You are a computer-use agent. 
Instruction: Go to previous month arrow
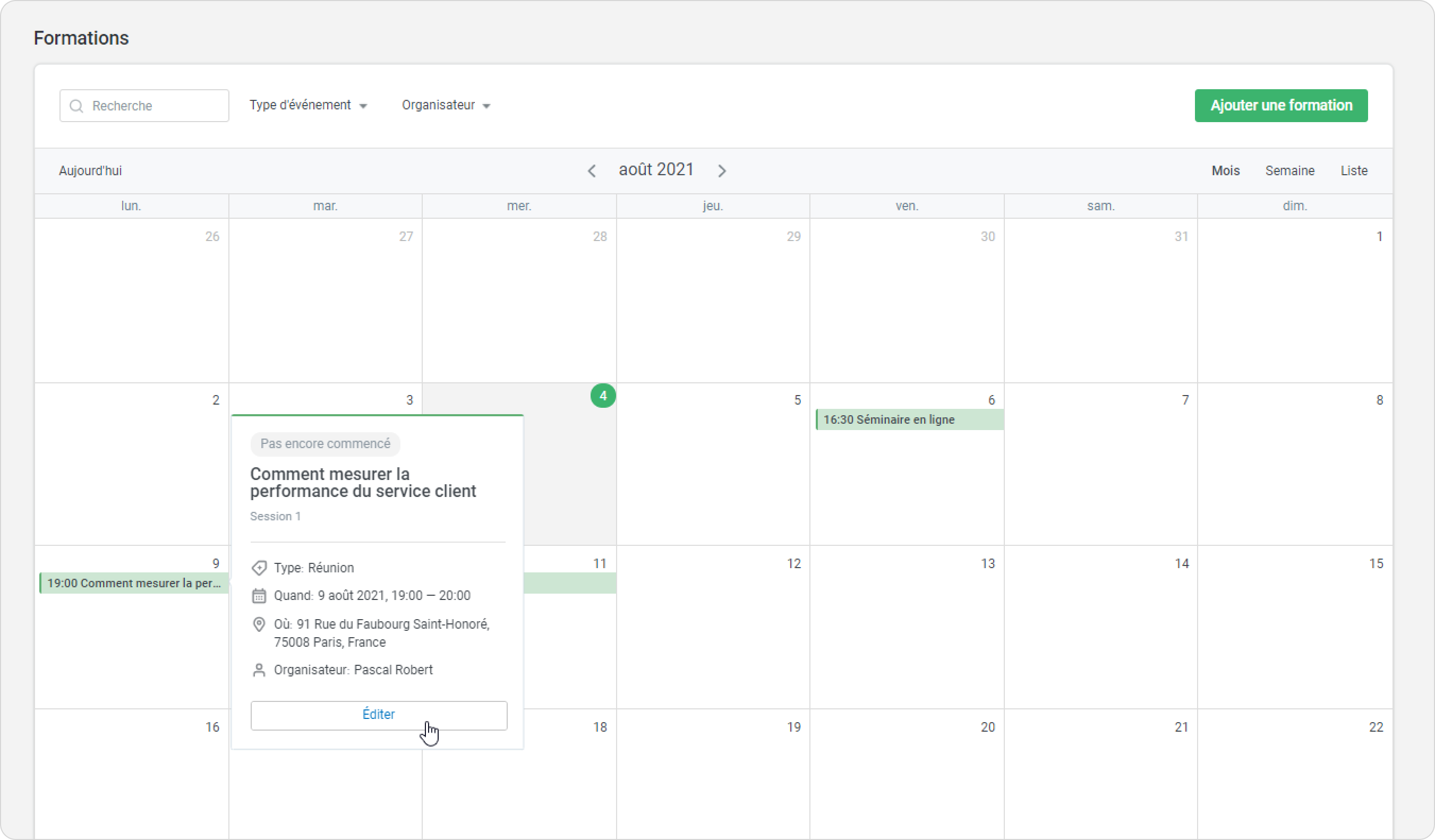(592, 171)
